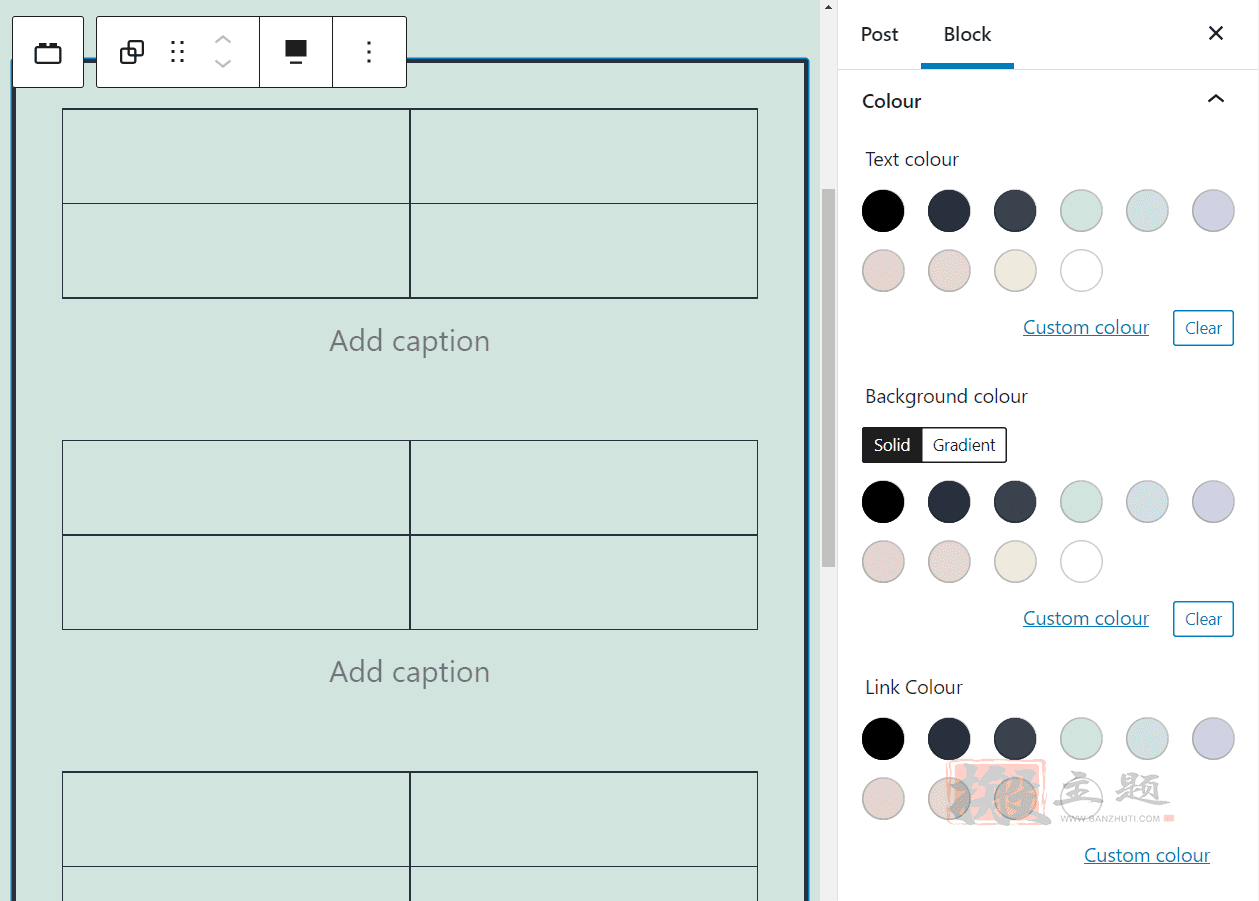The image size is (1259, 901).
Task: Choose dark grey Background colour swatch
Action: [x=1015, y=502]
